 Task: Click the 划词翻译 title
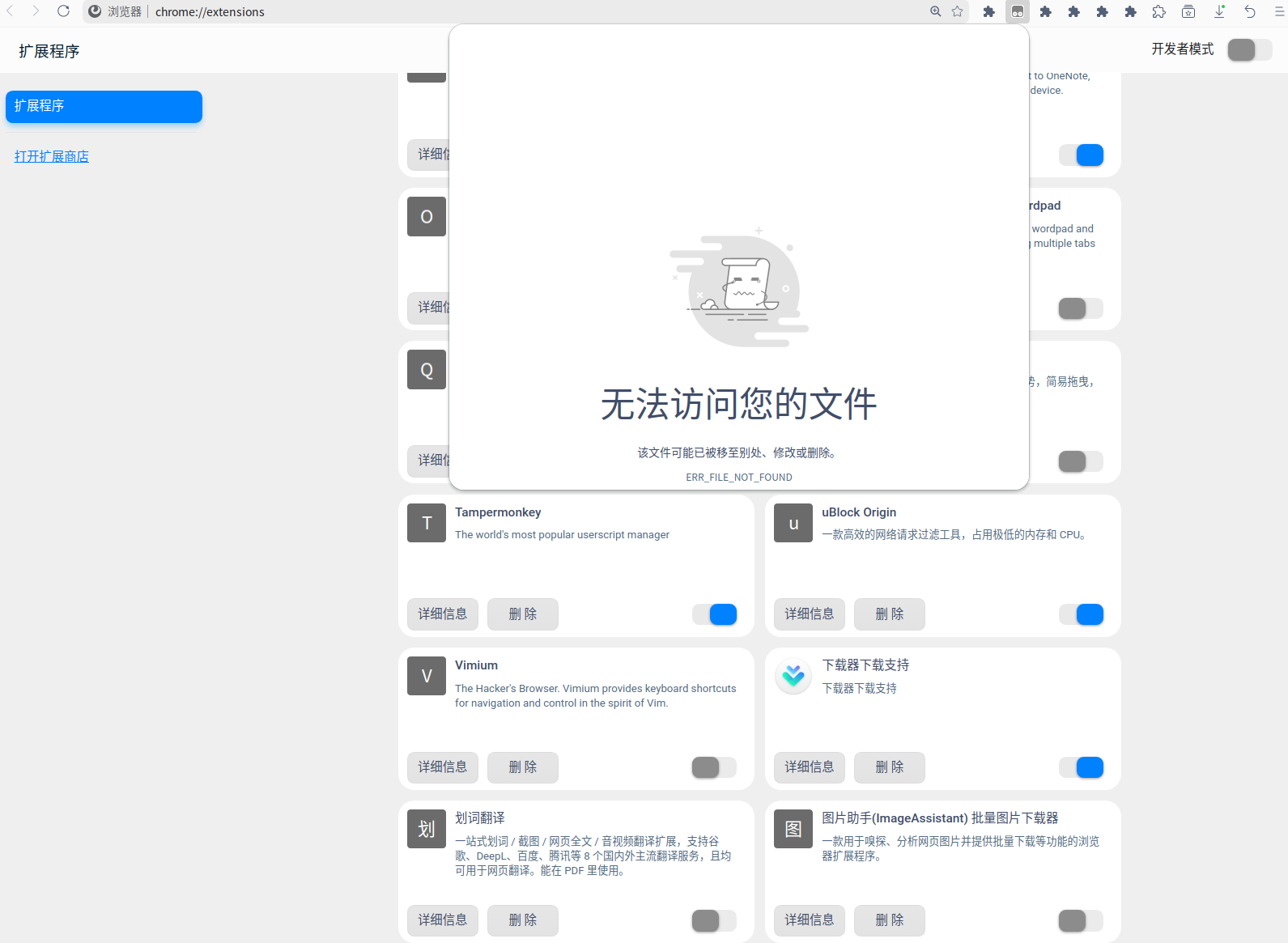pos(480,818)
